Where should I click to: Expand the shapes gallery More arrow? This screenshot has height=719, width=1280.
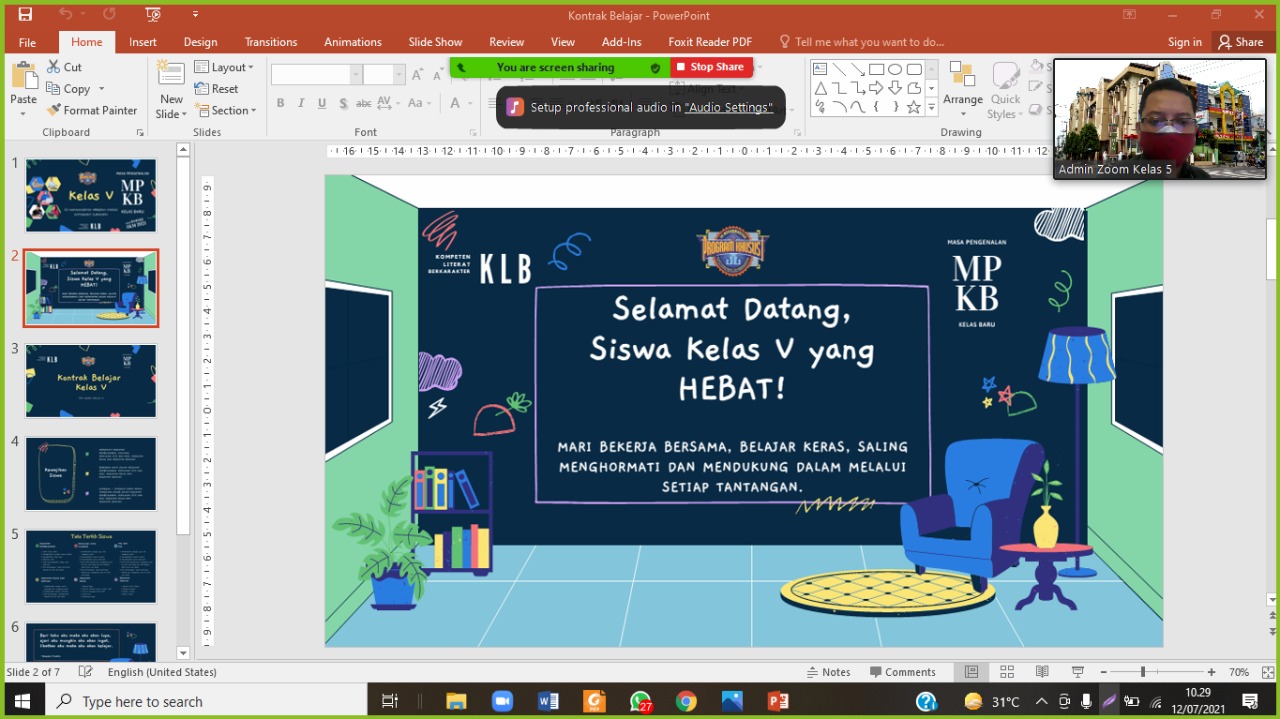pos(932,106)
